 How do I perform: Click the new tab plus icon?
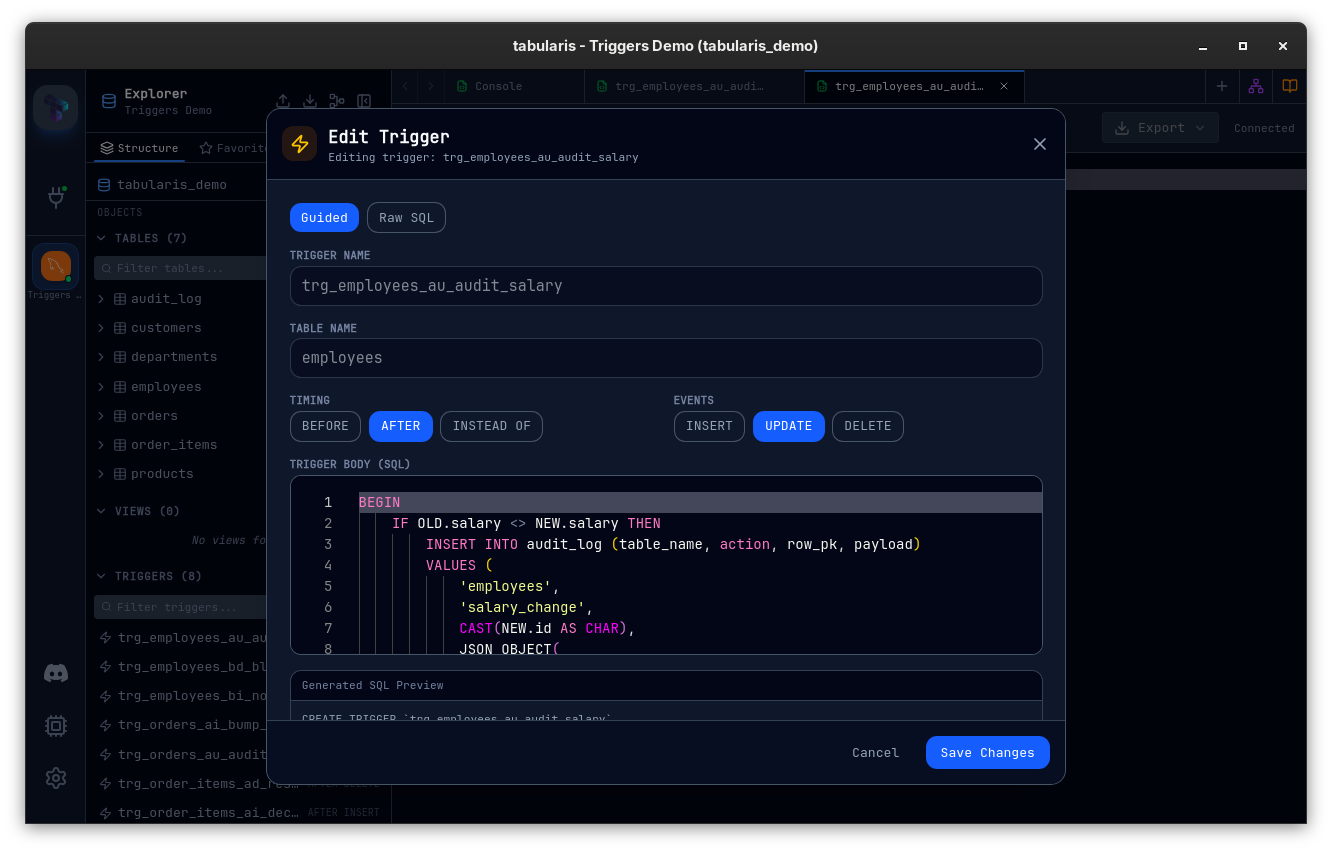coord(1222,86)
